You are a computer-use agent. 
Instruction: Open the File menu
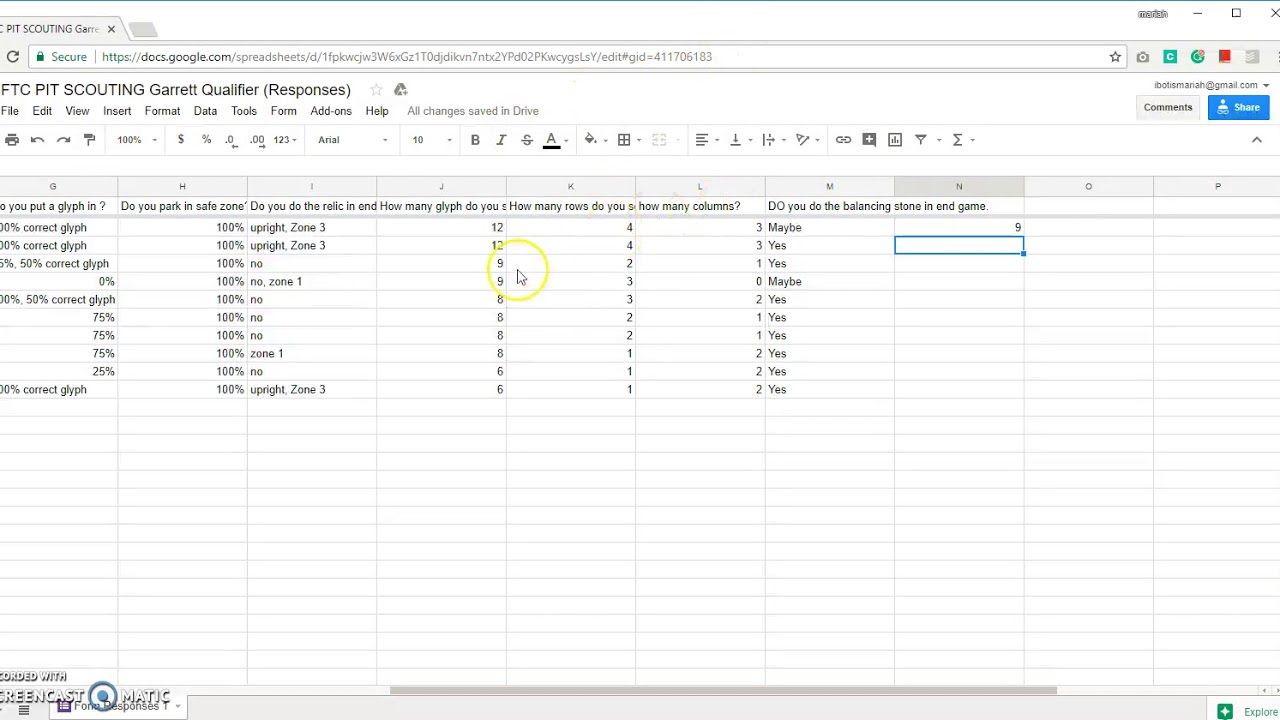9,111
